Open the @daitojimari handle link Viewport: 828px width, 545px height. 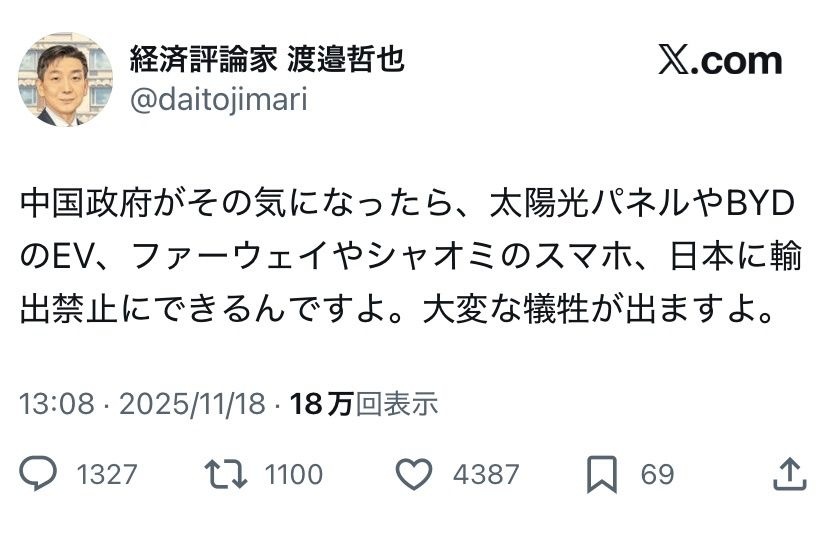pyautogui.click(x=218, y=100)
